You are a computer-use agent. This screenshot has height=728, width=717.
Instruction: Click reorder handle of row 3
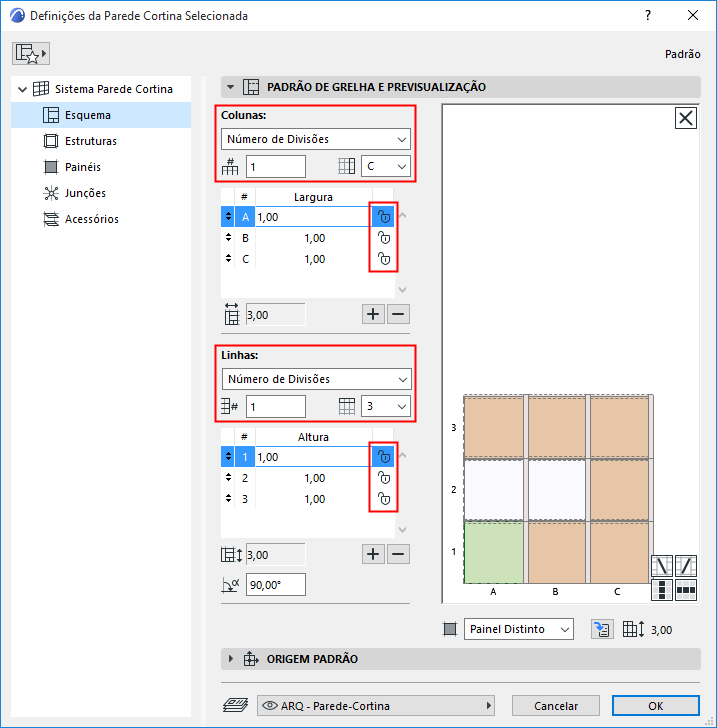228,499
